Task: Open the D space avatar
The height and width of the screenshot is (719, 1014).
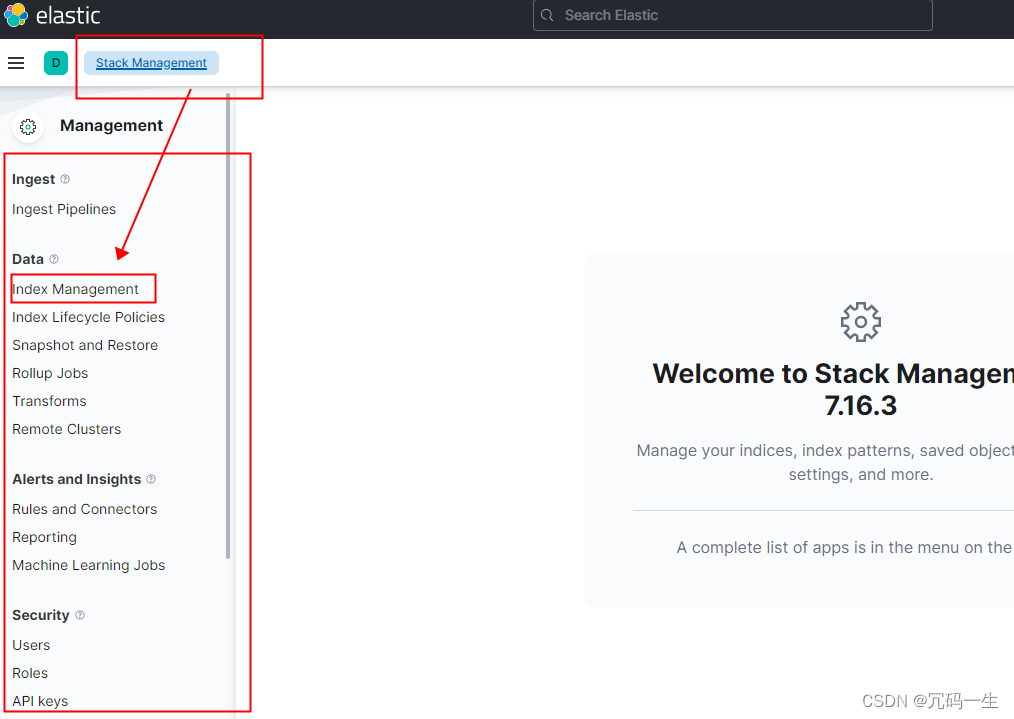Action: [x=56, y=63]
